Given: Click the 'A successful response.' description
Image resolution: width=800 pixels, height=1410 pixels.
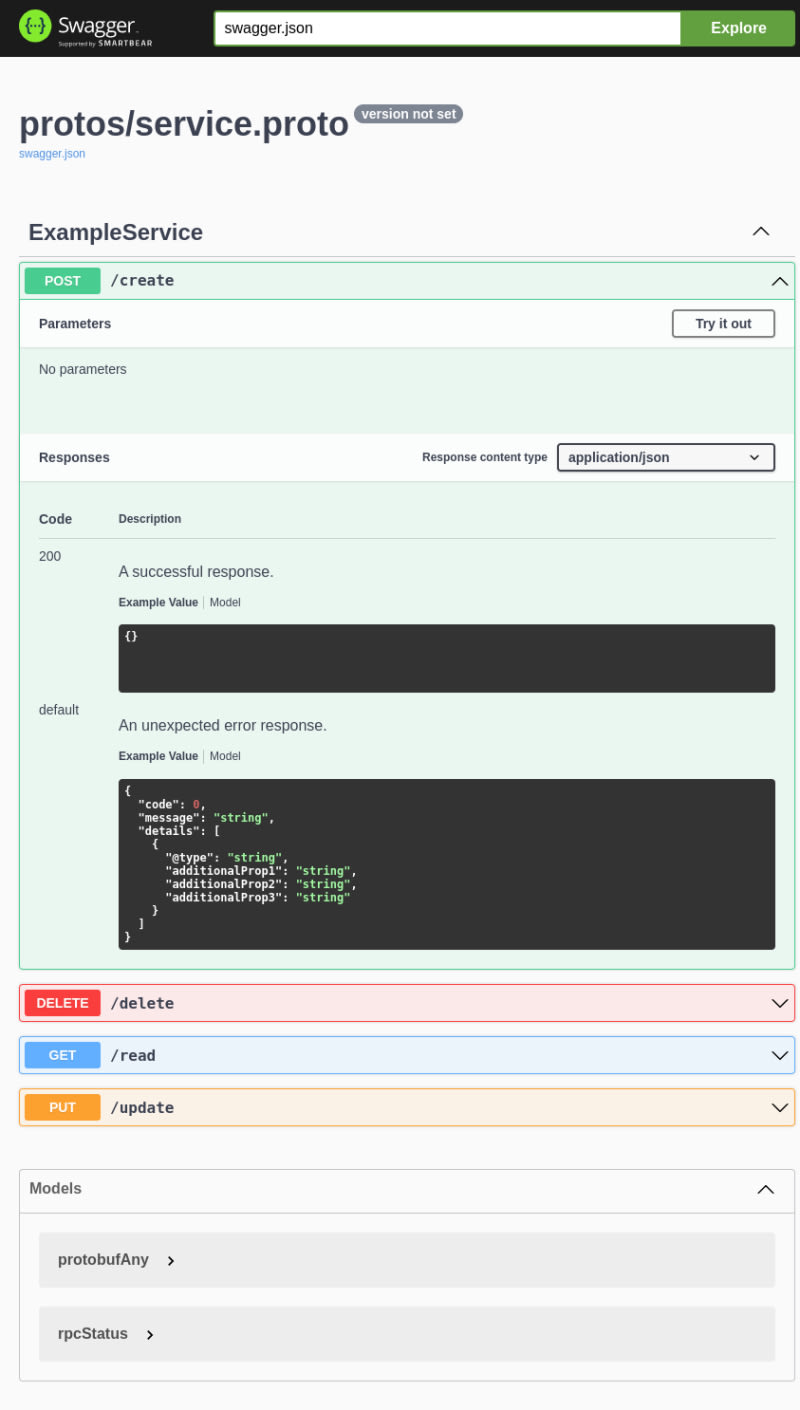Looking at the screenshot, I should tap(196, 572).
